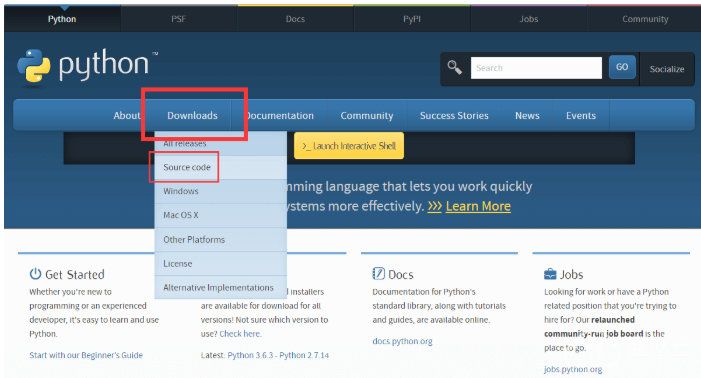Image resolution: width=701 pixels, height=378 pixels.
Task: Click the Docs section heading
Action: (401, 274)
